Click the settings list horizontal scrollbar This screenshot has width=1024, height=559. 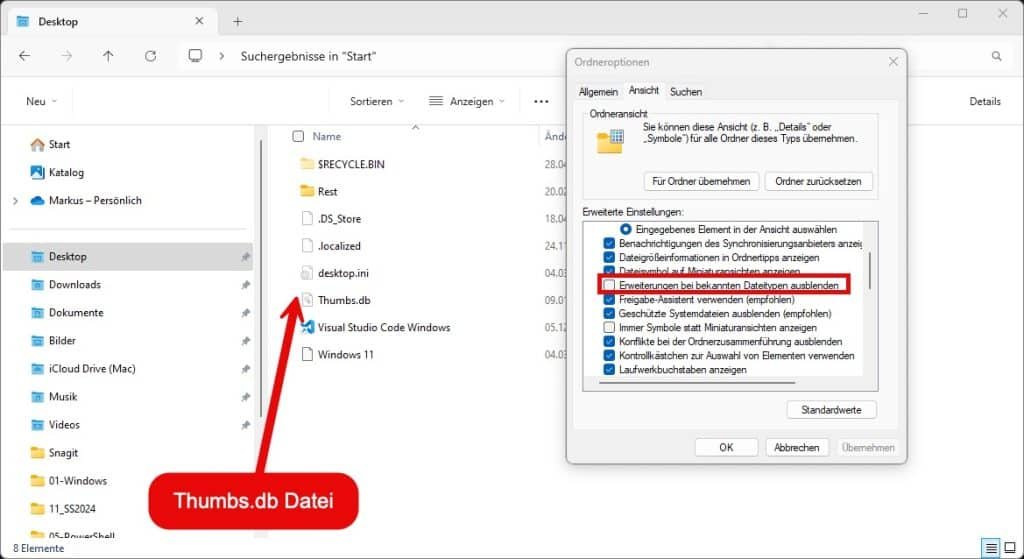click(697, 383)
